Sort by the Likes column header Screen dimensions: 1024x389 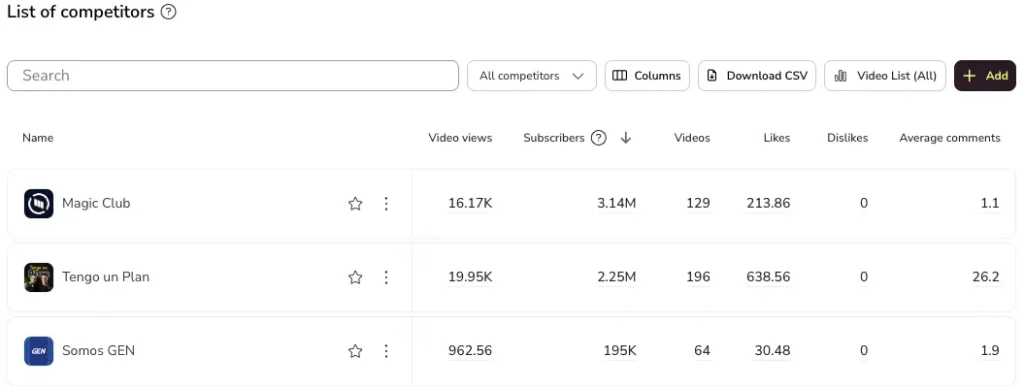coord(776,138)
